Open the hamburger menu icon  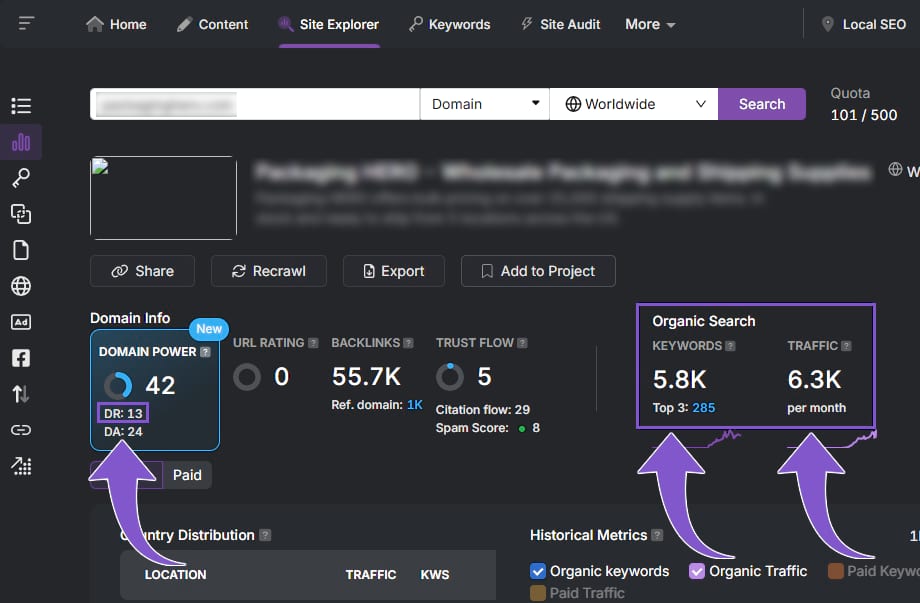[x=26, y=23]
